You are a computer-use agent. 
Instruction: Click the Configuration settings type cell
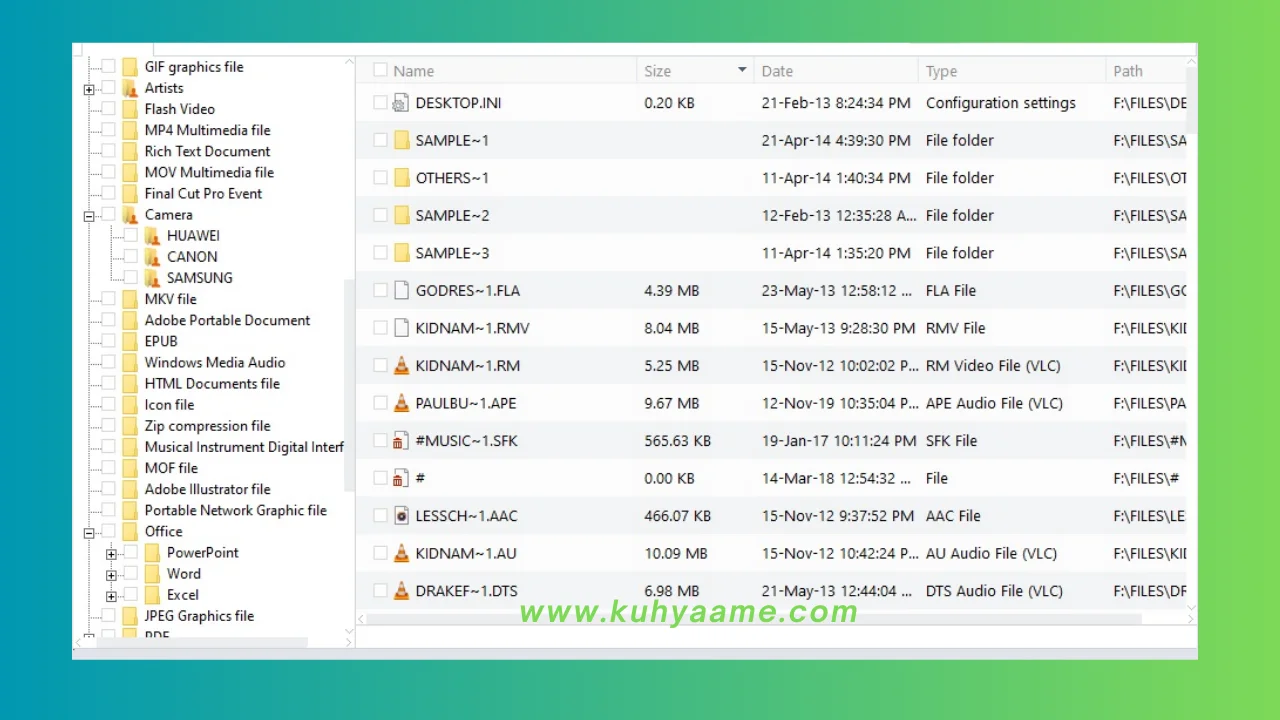click(1000, 103)
